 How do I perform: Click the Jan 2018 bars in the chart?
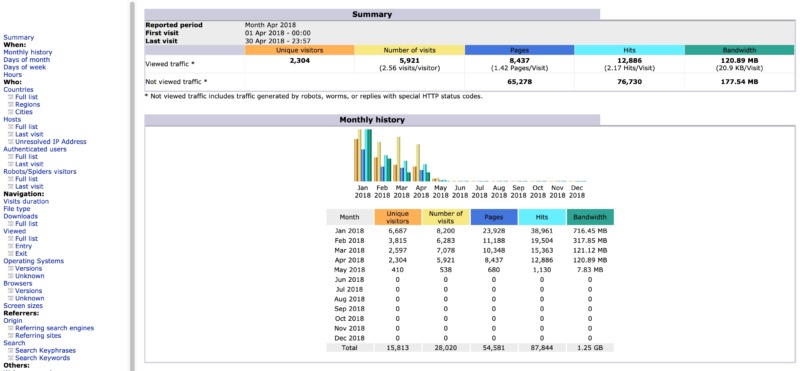(x=363, y=156)
